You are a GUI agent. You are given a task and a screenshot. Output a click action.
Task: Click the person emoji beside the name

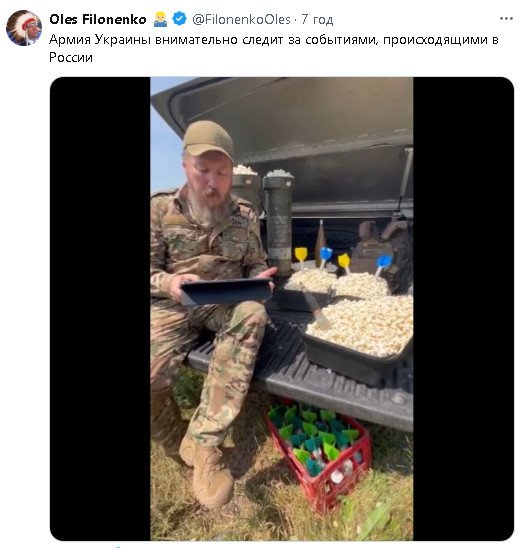click(160, 19)
